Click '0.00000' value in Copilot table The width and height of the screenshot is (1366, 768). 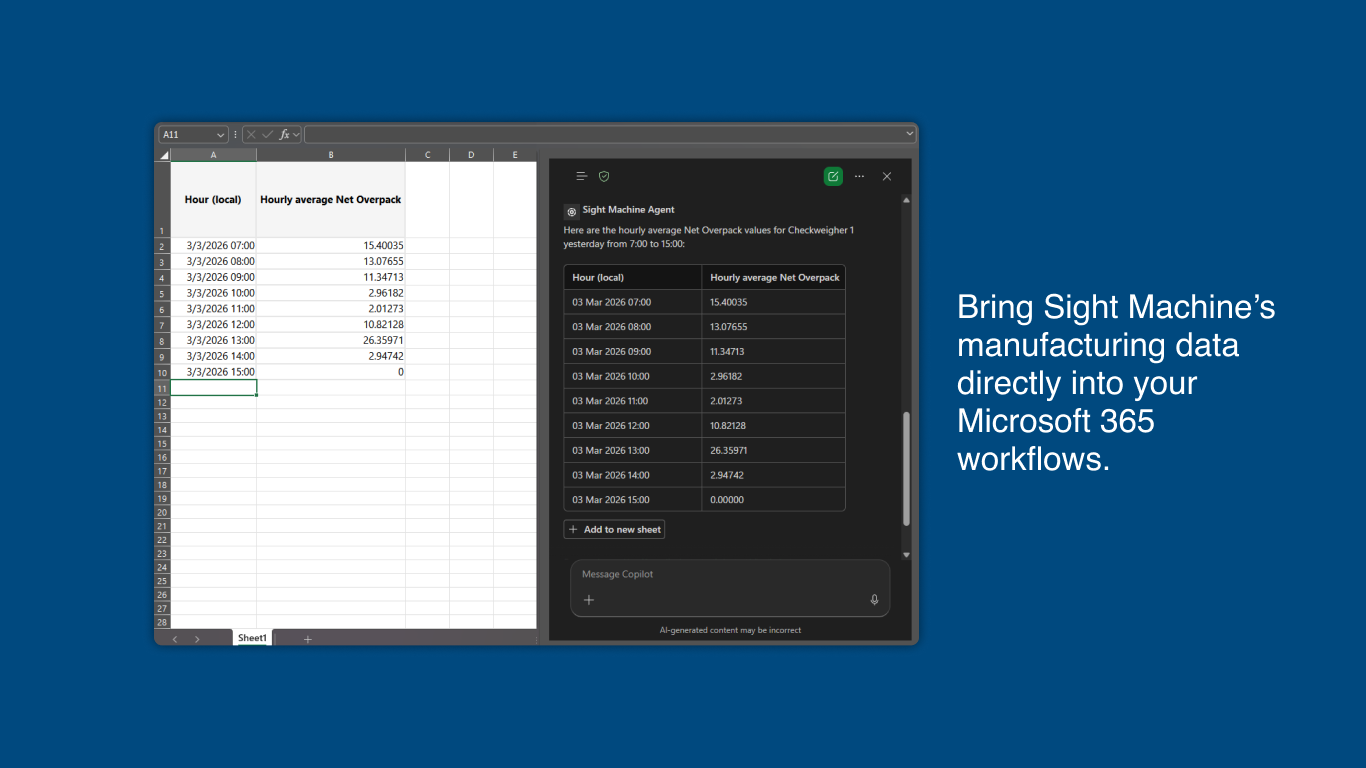click(727, 500)
